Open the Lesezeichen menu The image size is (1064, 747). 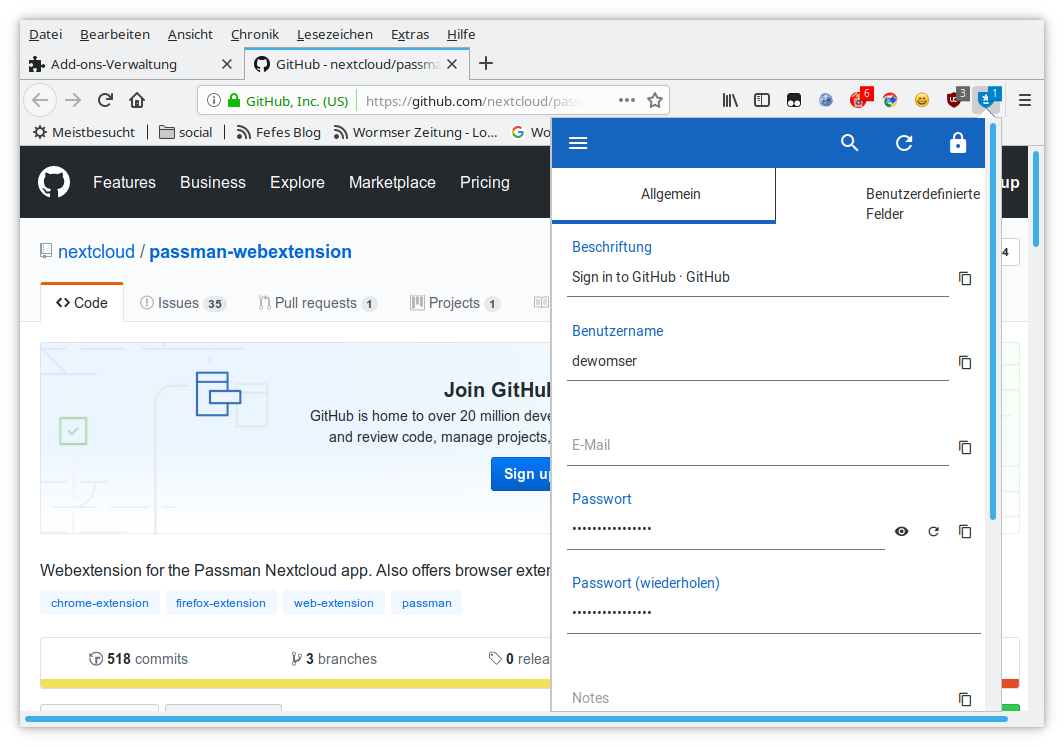click(x=335, y=35)
